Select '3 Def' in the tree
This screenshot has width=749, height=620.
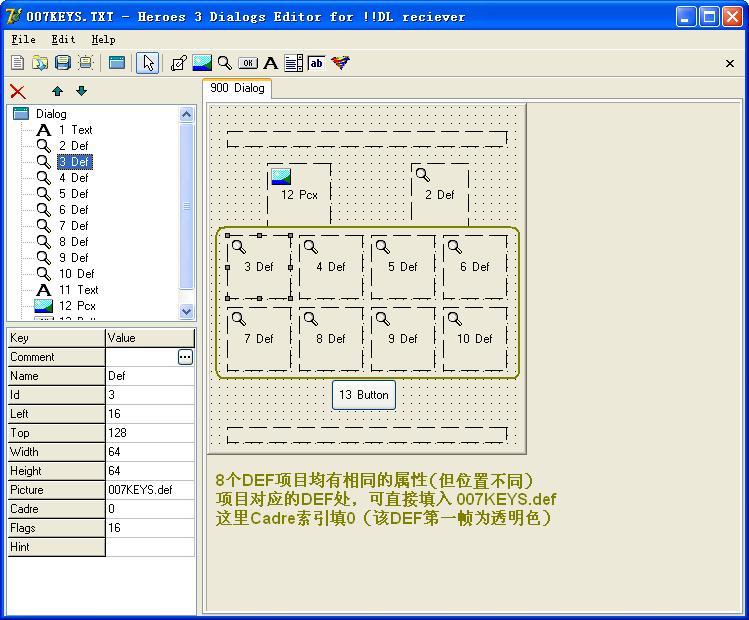pyautogui.click(x=75, y=162)
